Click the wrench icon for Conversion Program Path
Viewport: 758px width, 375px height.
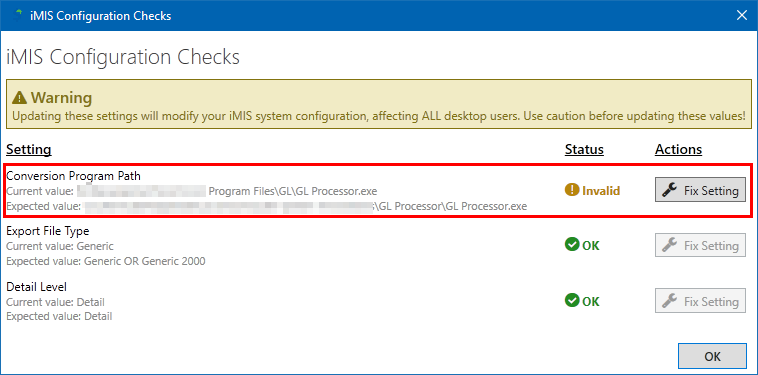pyautogui.click(x=670, y=190)
